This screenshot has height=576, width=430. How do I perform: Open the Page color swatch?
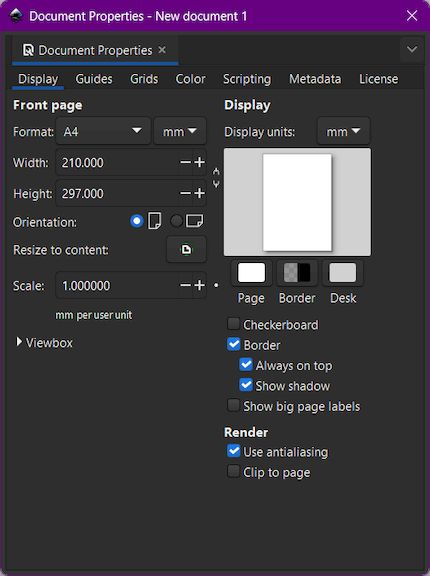point(251,273)
